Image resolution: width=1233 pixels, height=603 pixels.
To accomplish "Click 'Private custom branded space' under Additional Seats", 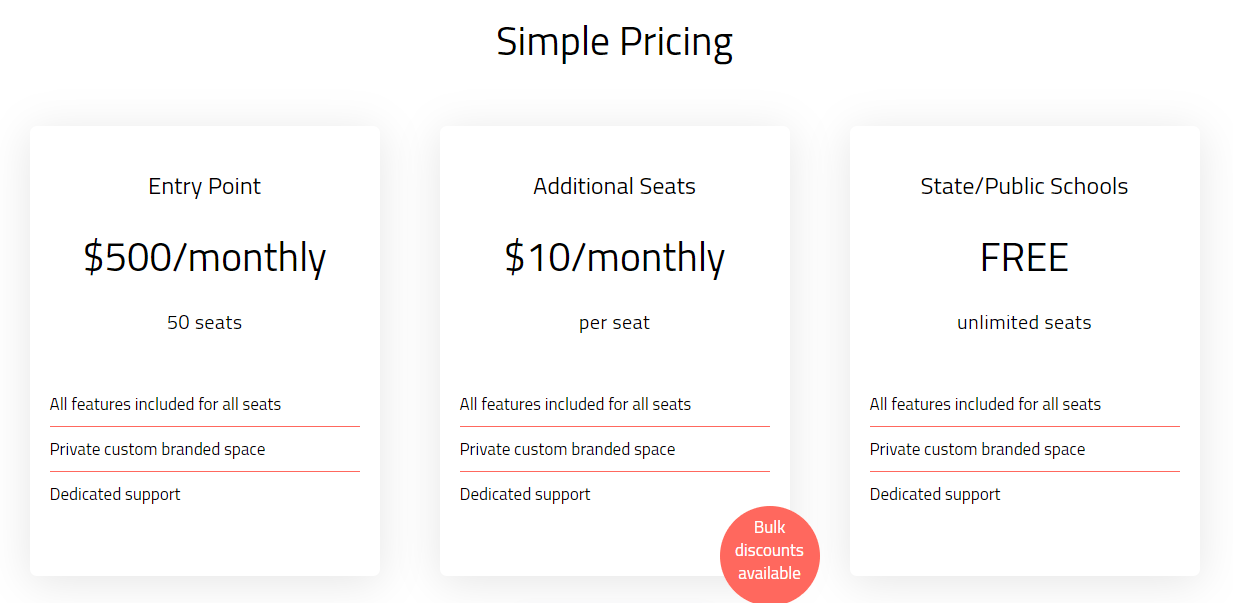I will (x=567, y=449).
